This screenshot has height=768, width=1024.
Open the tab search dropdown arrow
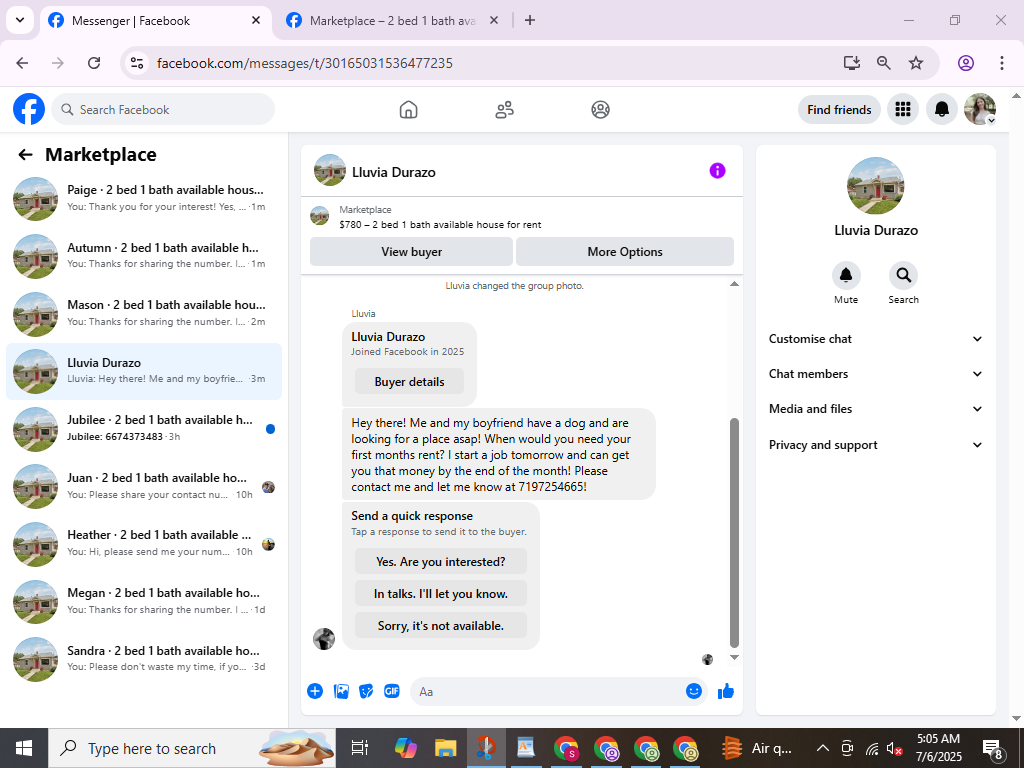[x=20, y=20]
